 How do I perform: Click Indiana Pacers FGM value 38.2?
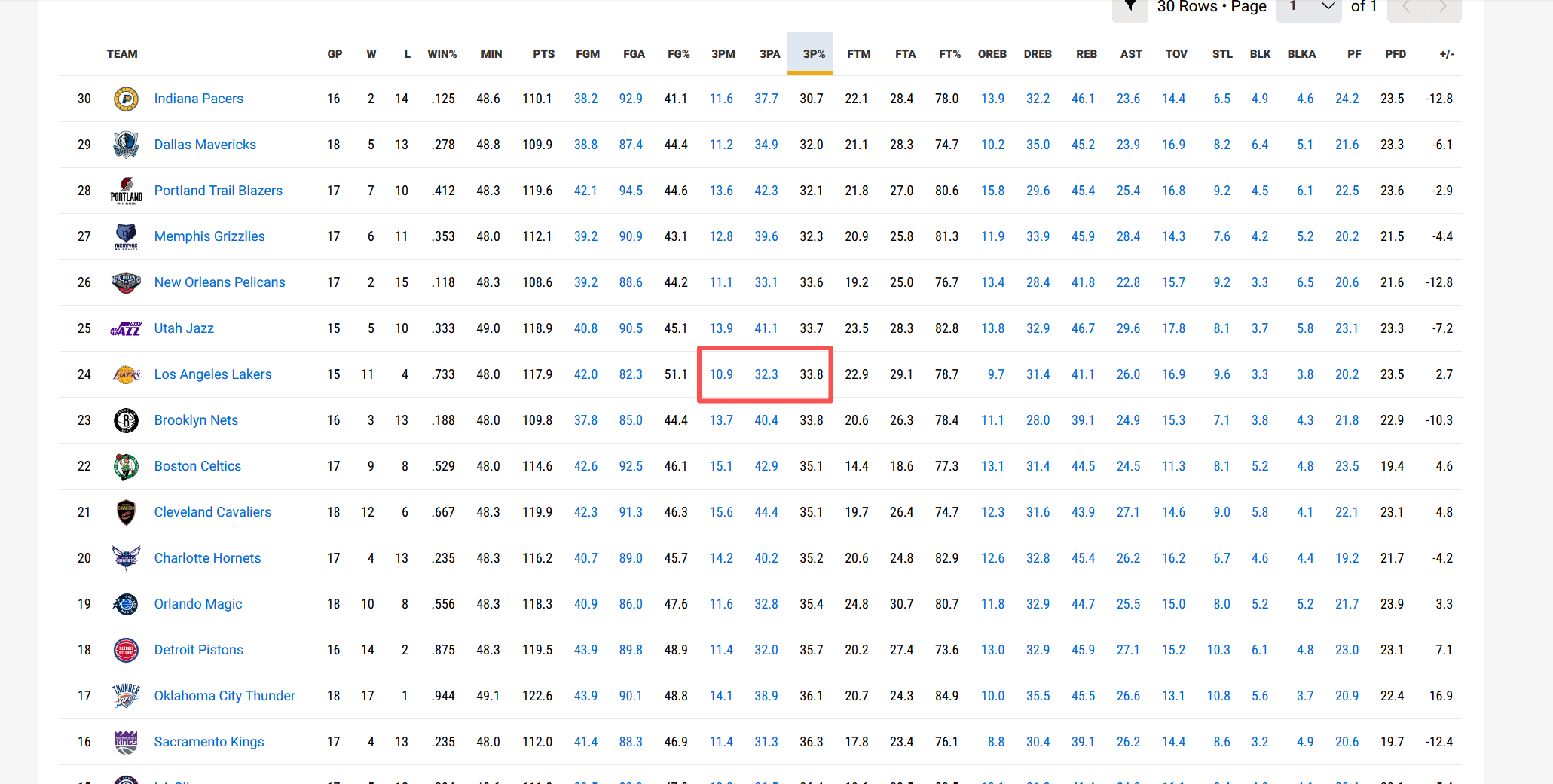point(585,99)
